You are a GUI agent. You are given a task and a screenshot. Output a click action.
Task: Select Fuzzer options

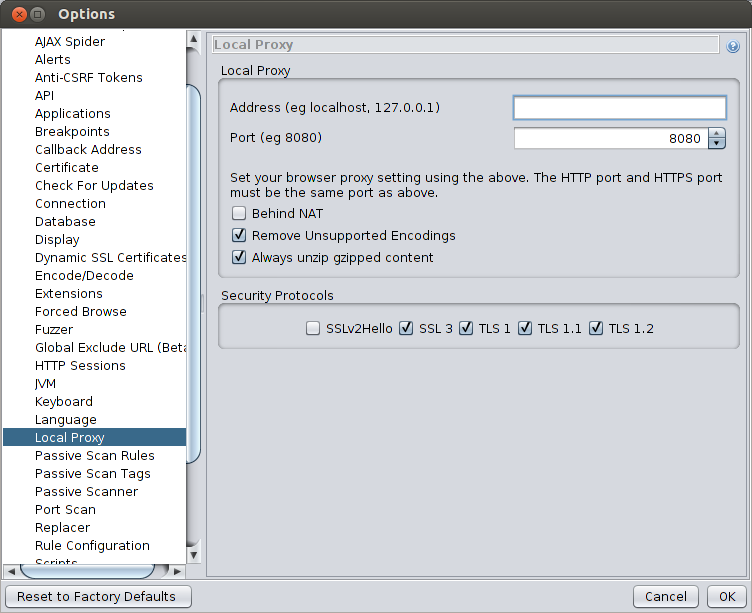pyautogui.click(x=54, y=330)
